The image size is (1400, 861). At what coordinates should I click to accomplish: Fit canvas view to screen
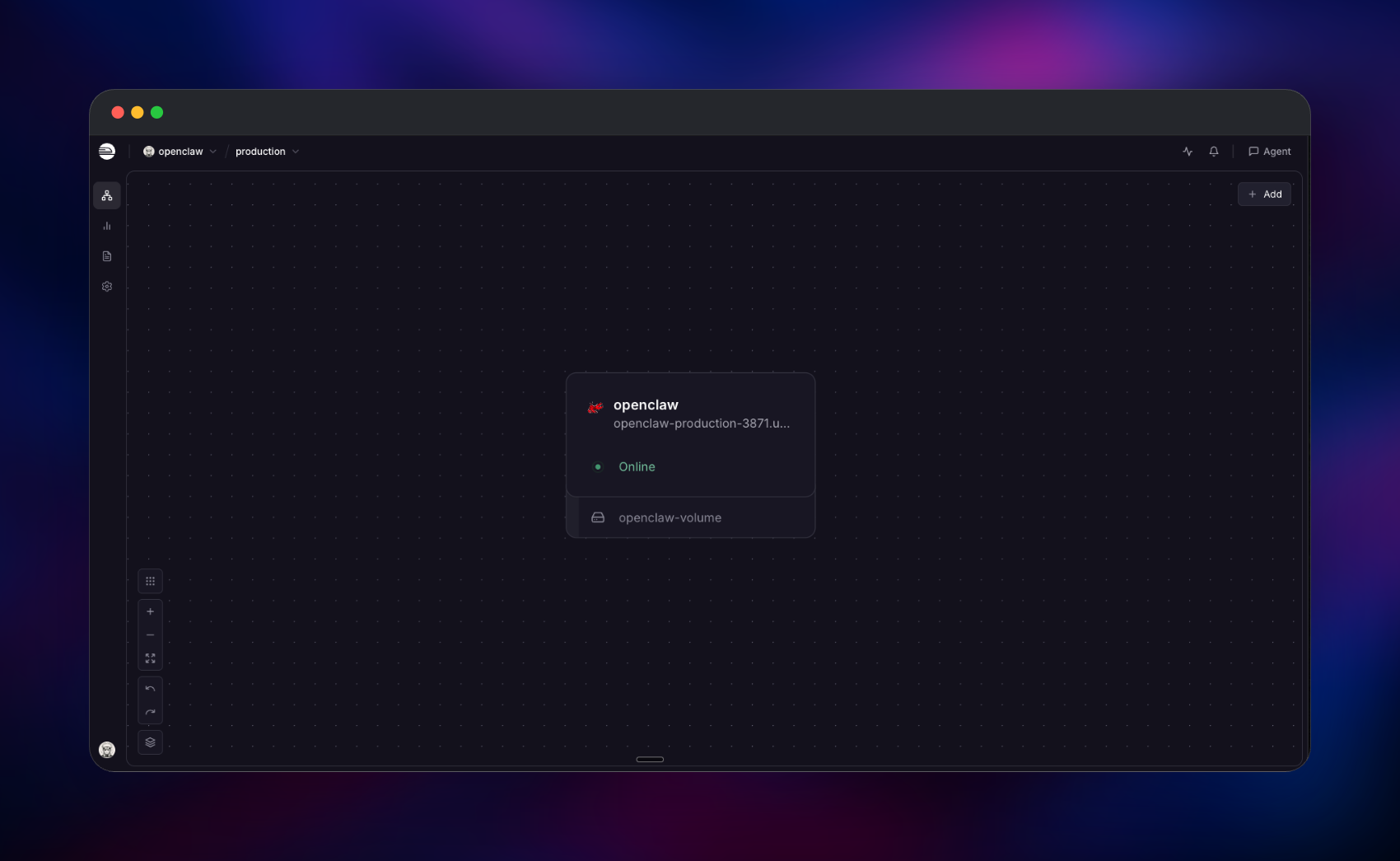150,659
